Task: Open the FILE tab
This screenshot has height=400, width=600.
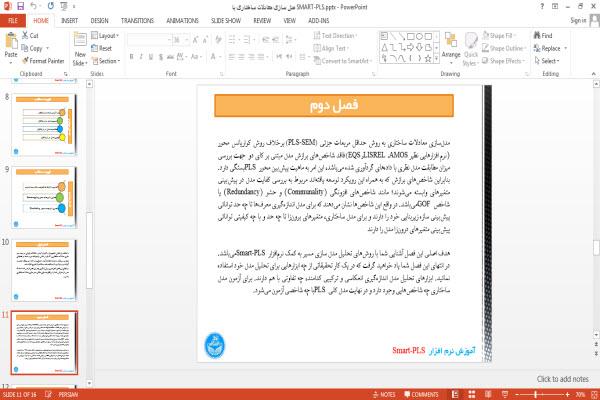Action: (13, 20)
